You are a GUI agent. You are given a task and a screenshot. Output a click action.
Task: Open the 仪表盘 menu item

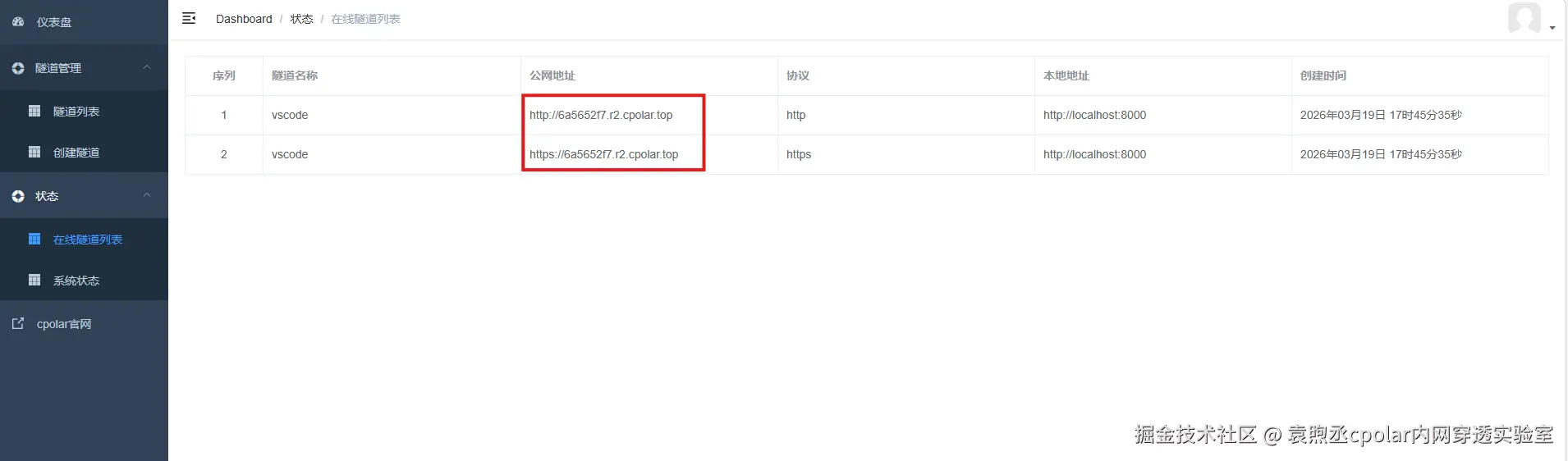(84, 22)
